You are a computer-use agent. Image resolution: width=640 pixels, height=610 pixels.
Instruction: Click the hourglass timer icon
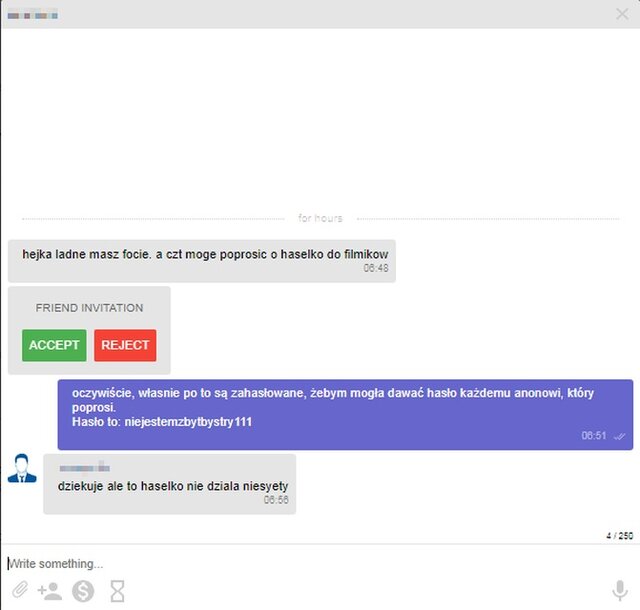[x=117, y=591]
